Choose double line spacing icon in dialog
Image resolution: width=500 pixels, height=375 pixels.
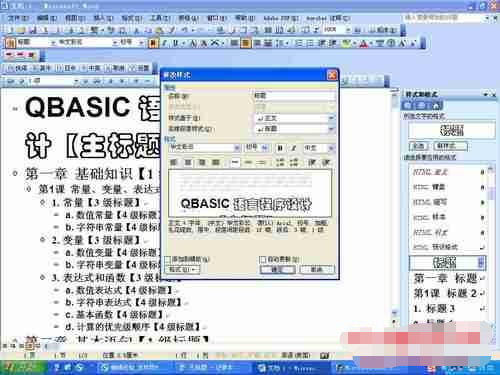[262, 162]
